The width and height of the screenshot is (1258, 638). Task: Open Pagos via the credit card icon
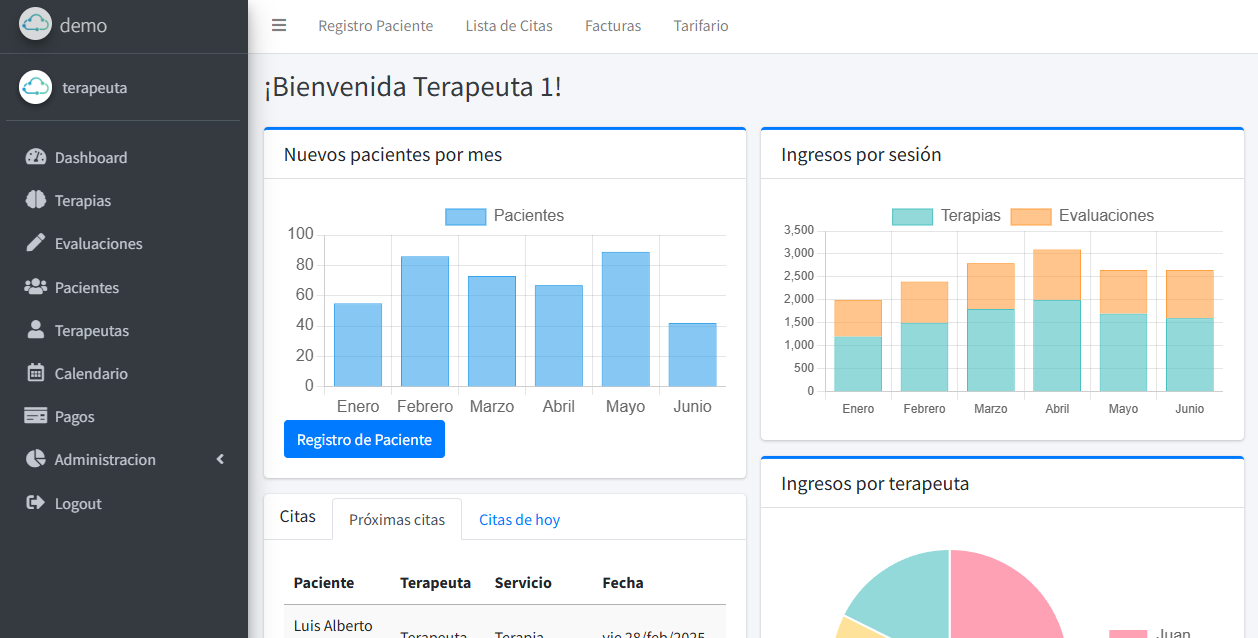pos(36,416)
